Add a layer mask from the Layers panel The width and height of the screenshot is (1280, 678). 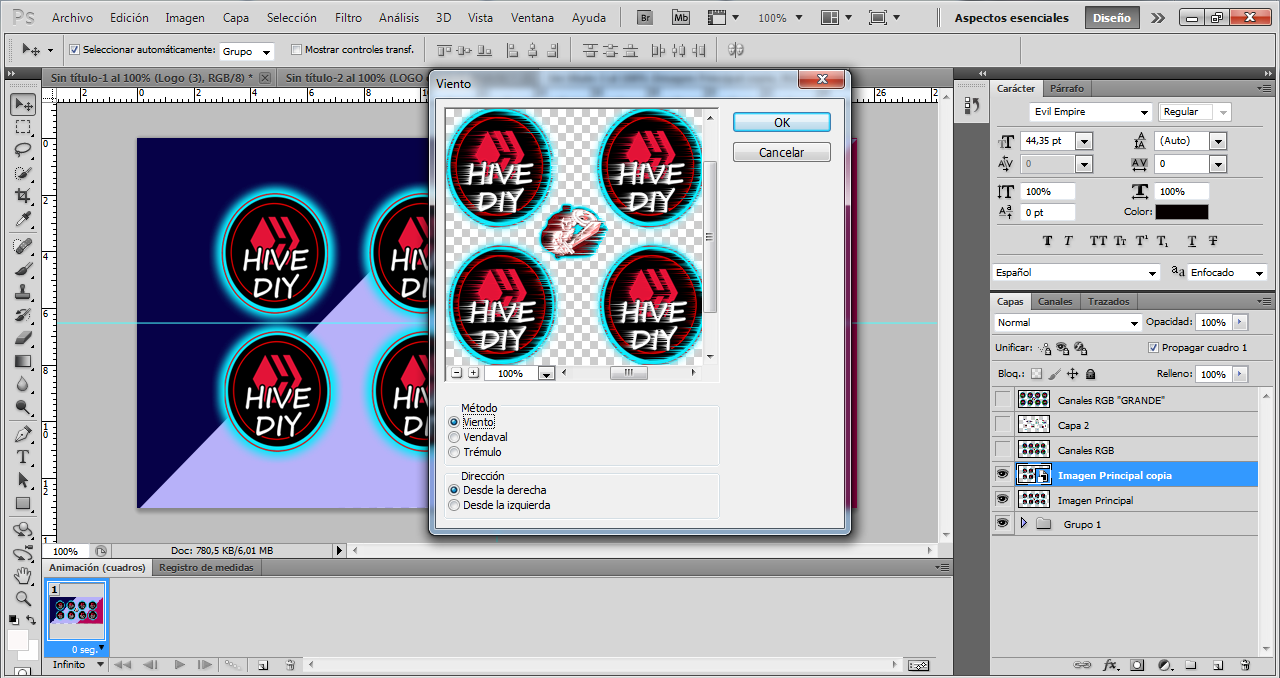1137,665
